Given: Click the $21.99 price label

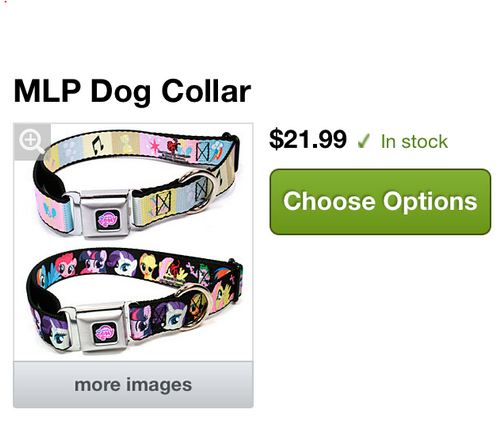Looking at the screenshot, I should click(308, 139).
